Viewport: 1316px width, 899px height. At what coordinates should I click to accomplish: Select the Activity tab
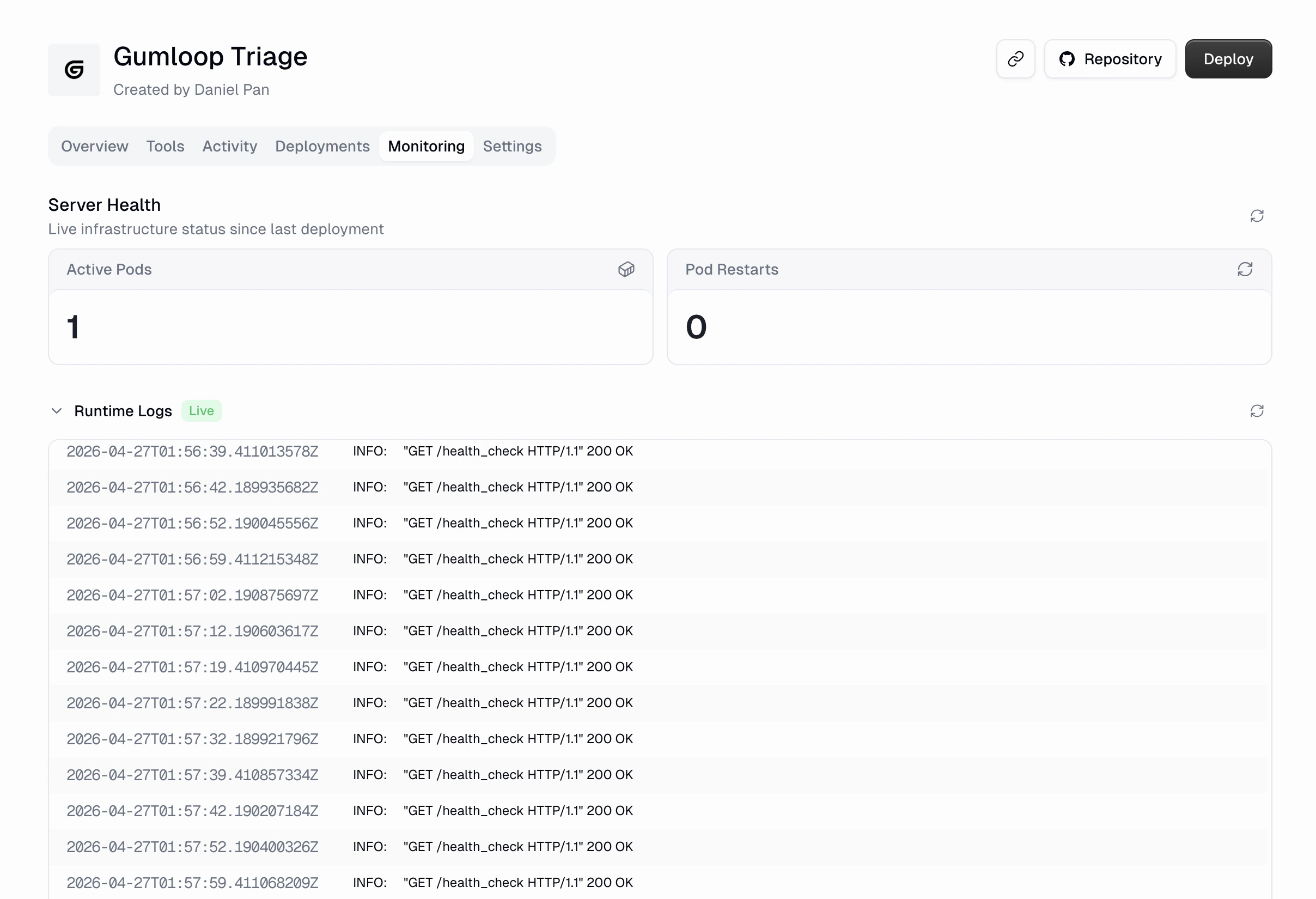tap(229, 146)
